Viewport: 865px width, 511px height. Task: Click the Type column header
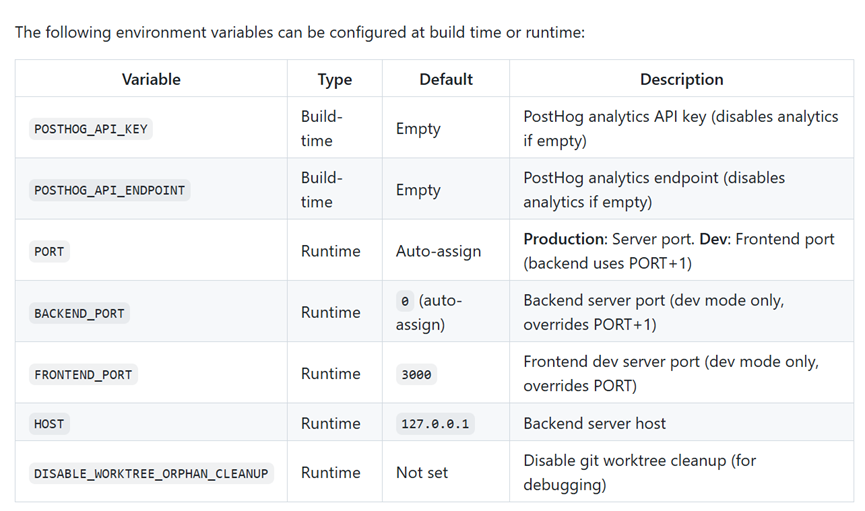335,79
